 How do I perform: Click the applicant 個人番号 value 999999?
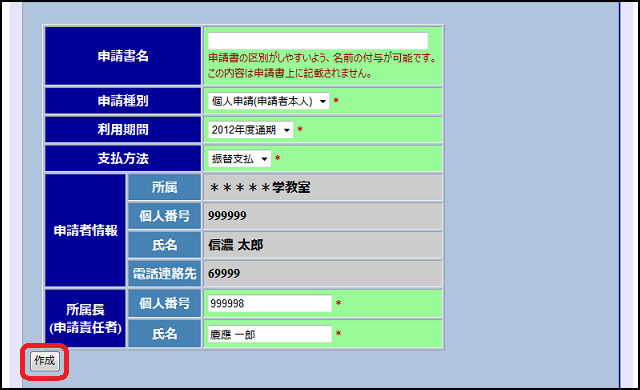coord(227,216)
